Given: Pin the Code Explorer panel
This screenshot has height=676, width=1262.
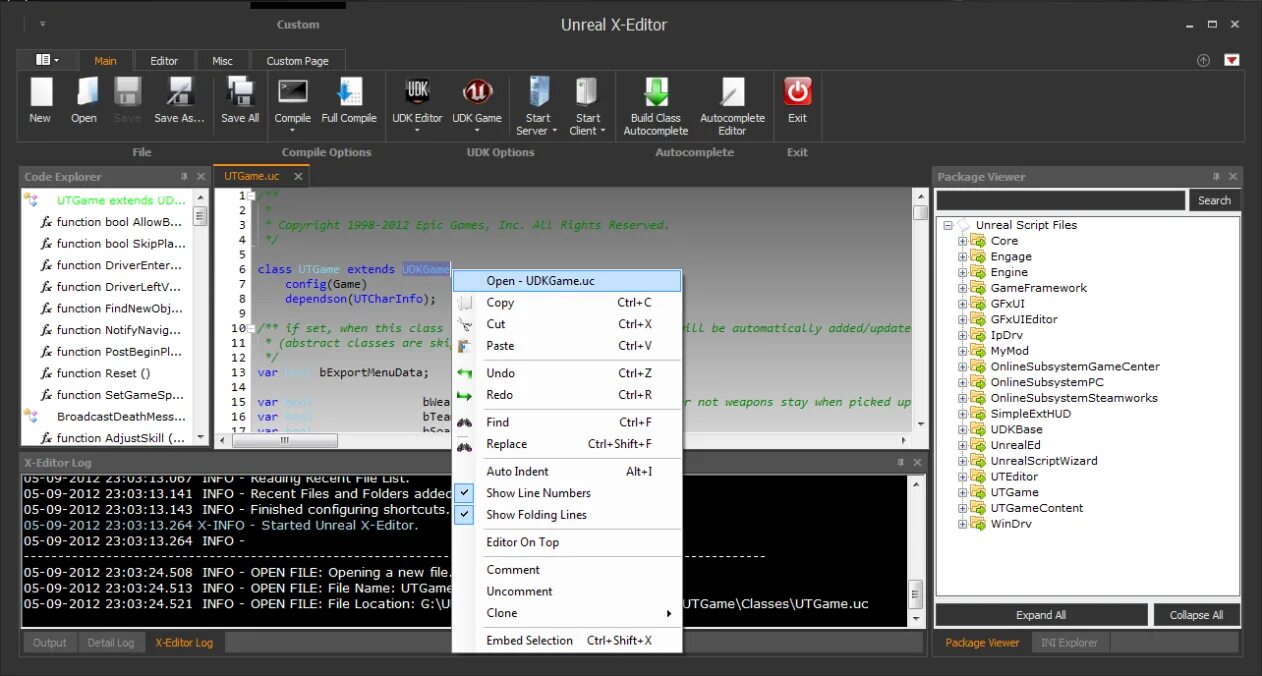Looking at the screenshot, I should 184,177.
